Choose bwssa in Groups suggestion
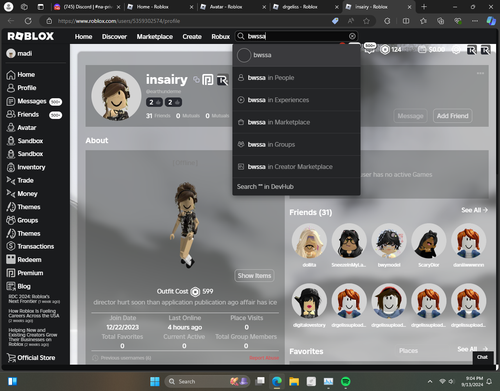 pyautogui.click(x=296, y=145)
